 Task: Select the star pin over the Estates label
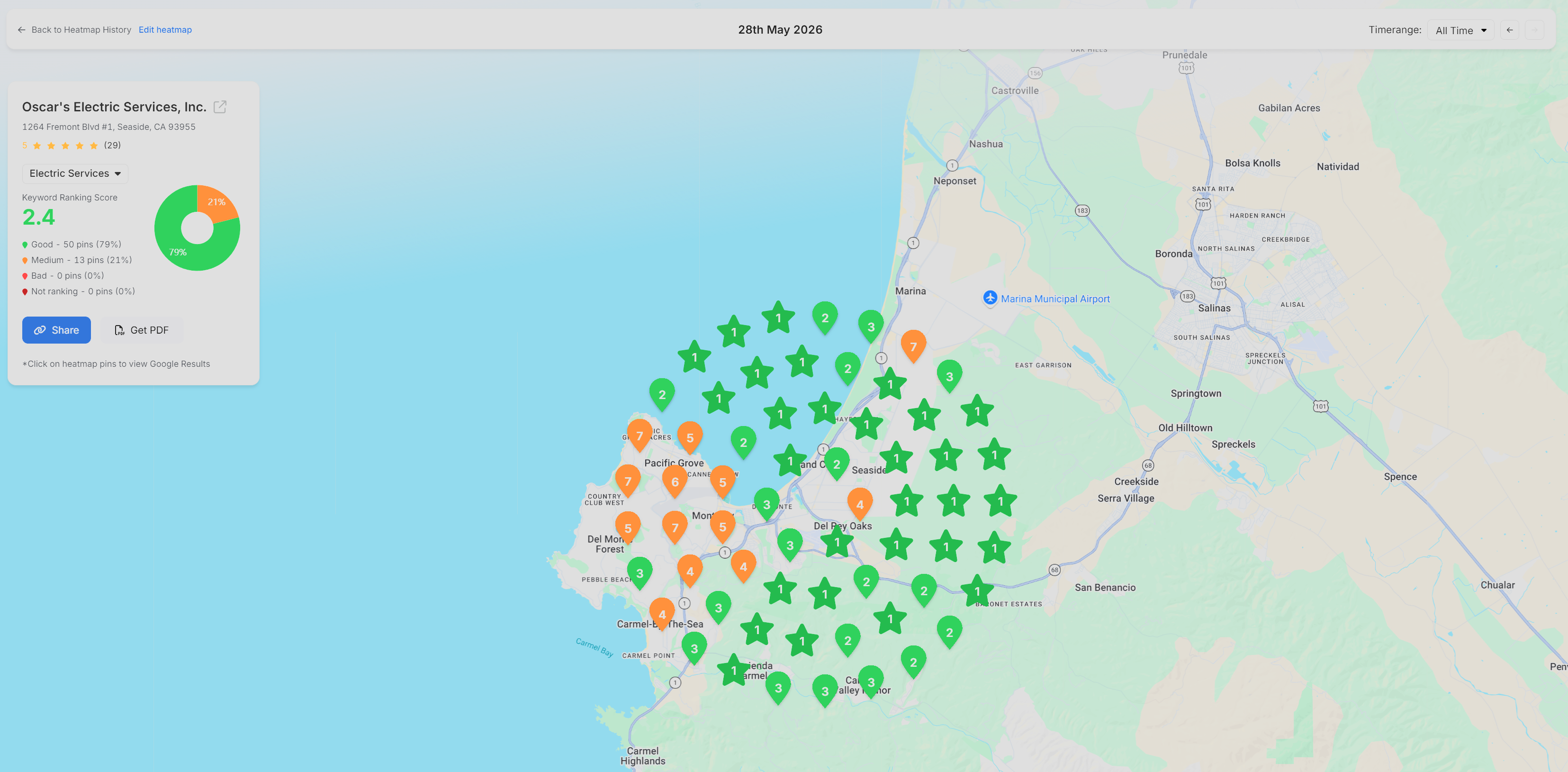pyautogui.click(x=977, y=590)
